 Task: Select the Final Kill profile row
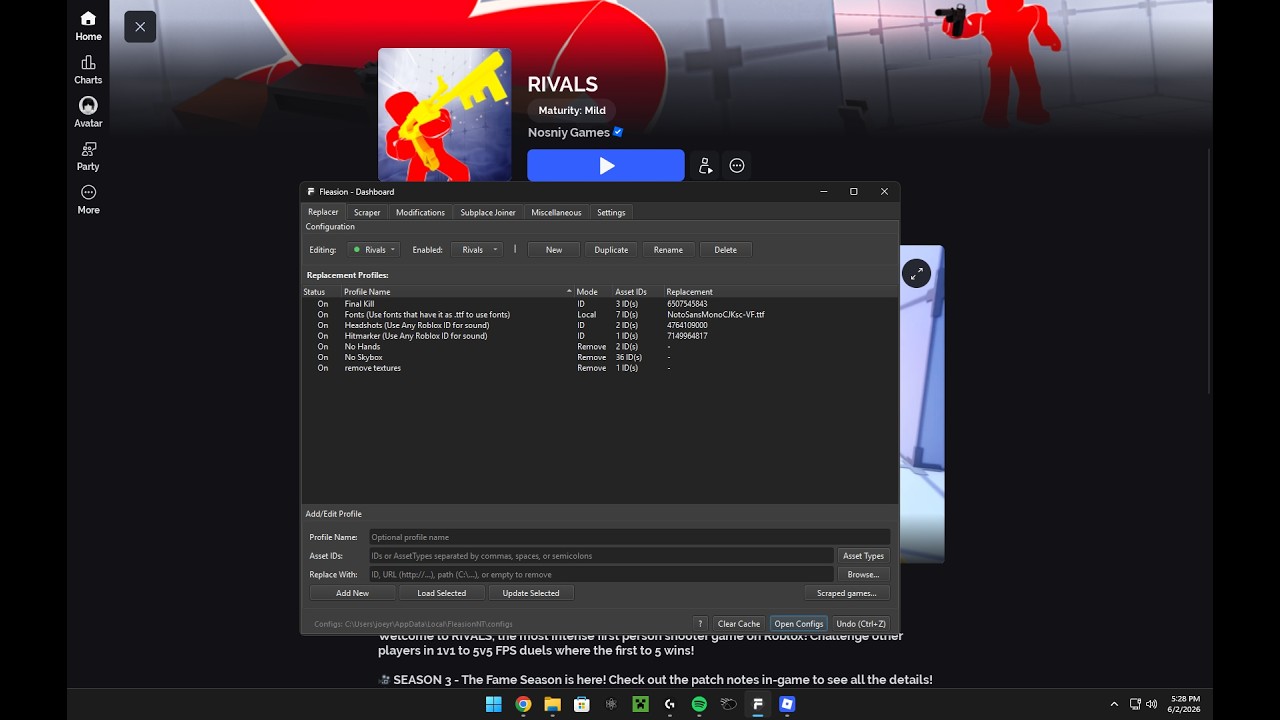[599, 304]
